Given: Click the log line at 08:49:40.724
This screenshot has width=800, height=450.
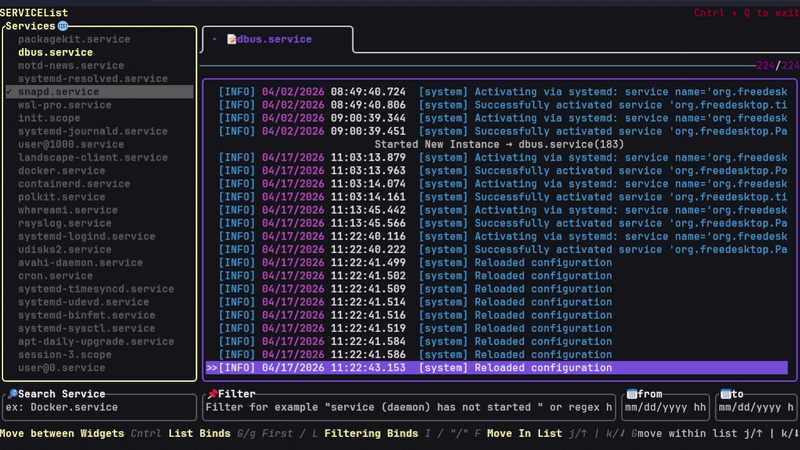Looking at the screenshot, I should [497, 92].
